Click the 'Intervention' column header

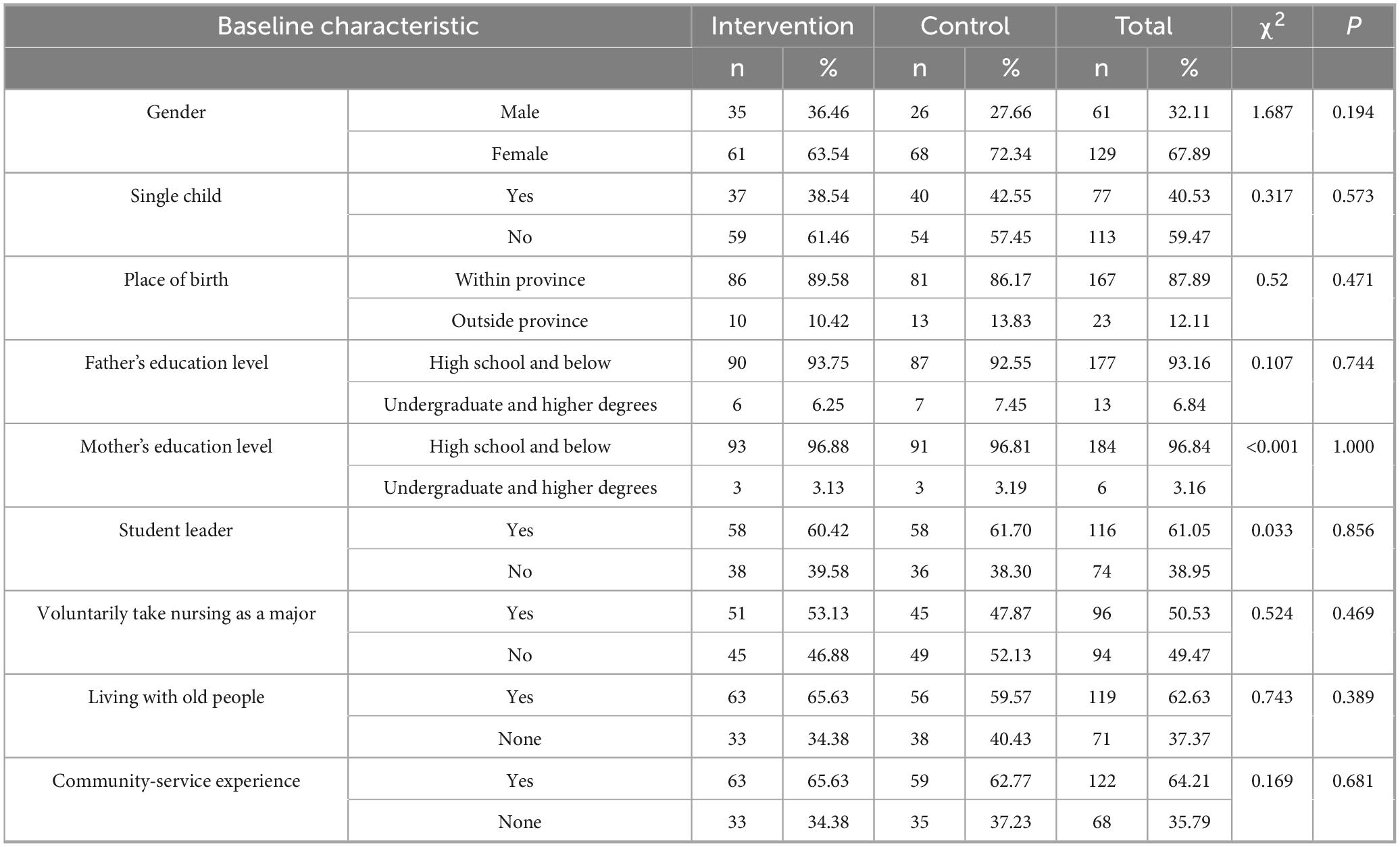(x=782, y=26)
